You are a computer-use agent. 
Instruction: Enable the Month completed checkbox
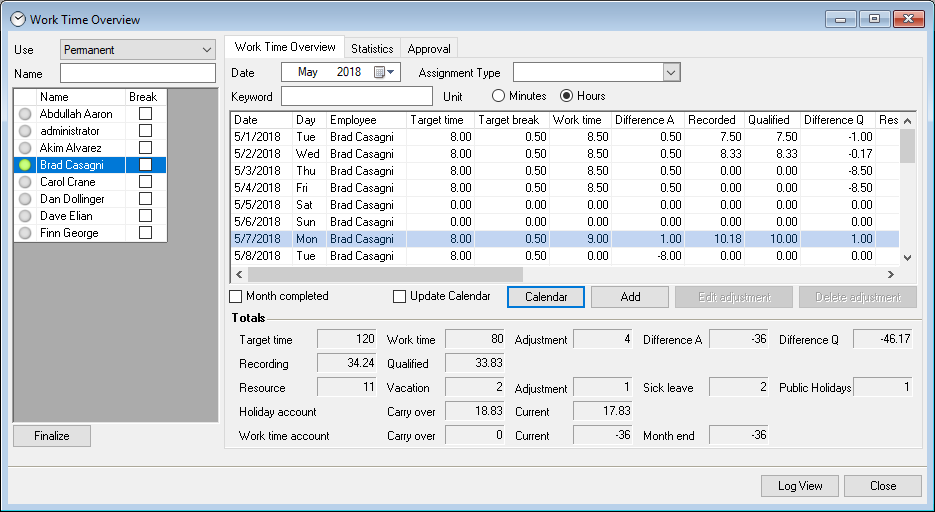click(236, 296)
